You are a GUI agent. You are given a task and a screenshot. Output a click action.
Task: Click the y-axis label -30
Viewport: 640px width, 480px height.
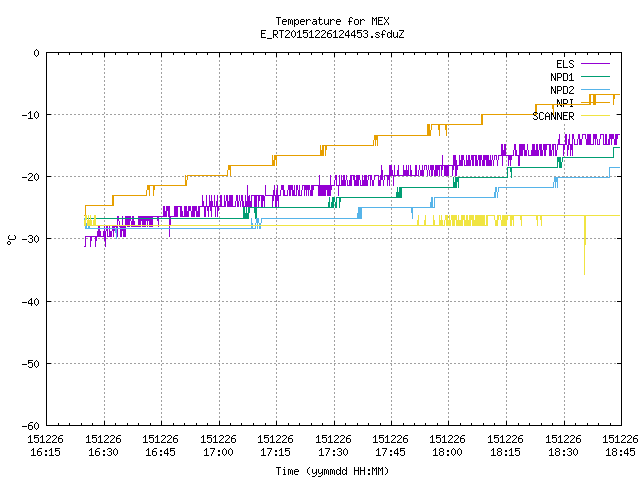pyautogui.click(x=31, y=239)
